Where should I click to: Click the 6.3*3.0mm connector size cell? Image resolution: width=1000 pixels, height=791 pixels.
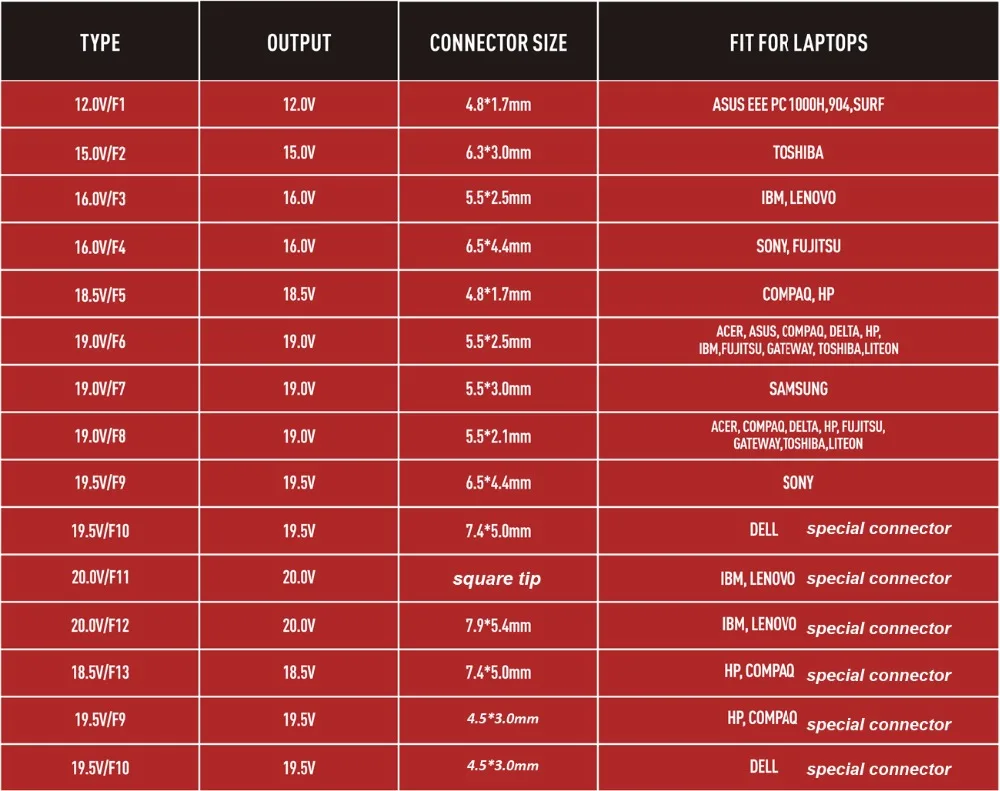(498, 152)
